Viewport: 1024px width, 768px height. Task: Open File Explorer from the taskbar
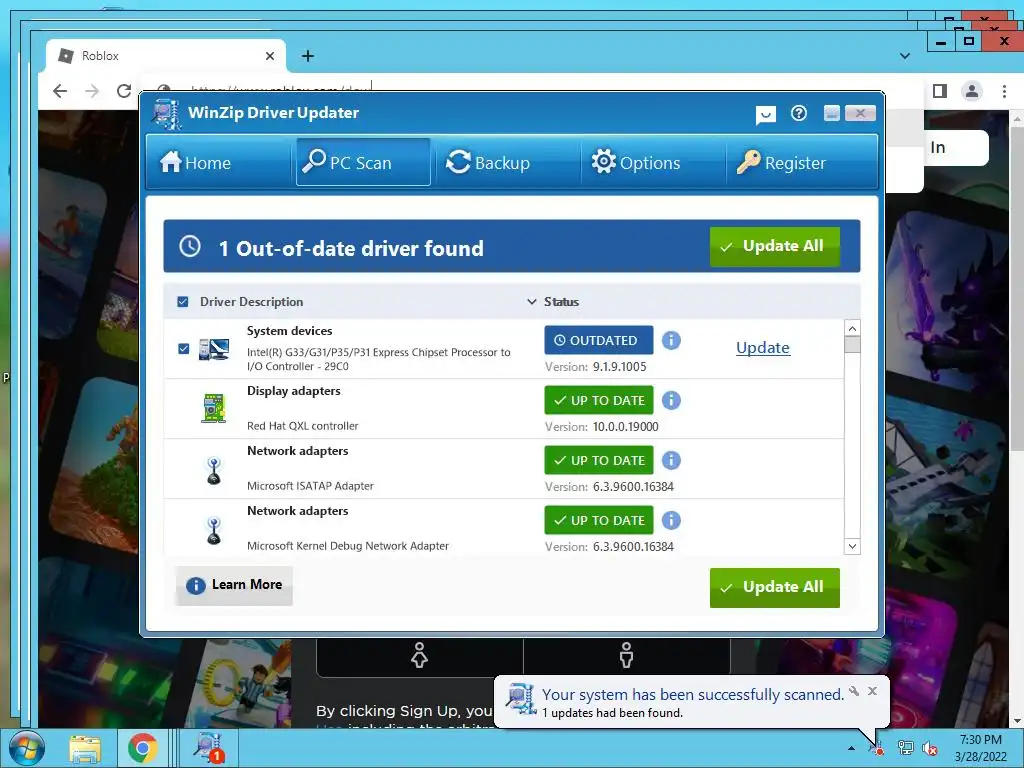(x=86, y=748)
